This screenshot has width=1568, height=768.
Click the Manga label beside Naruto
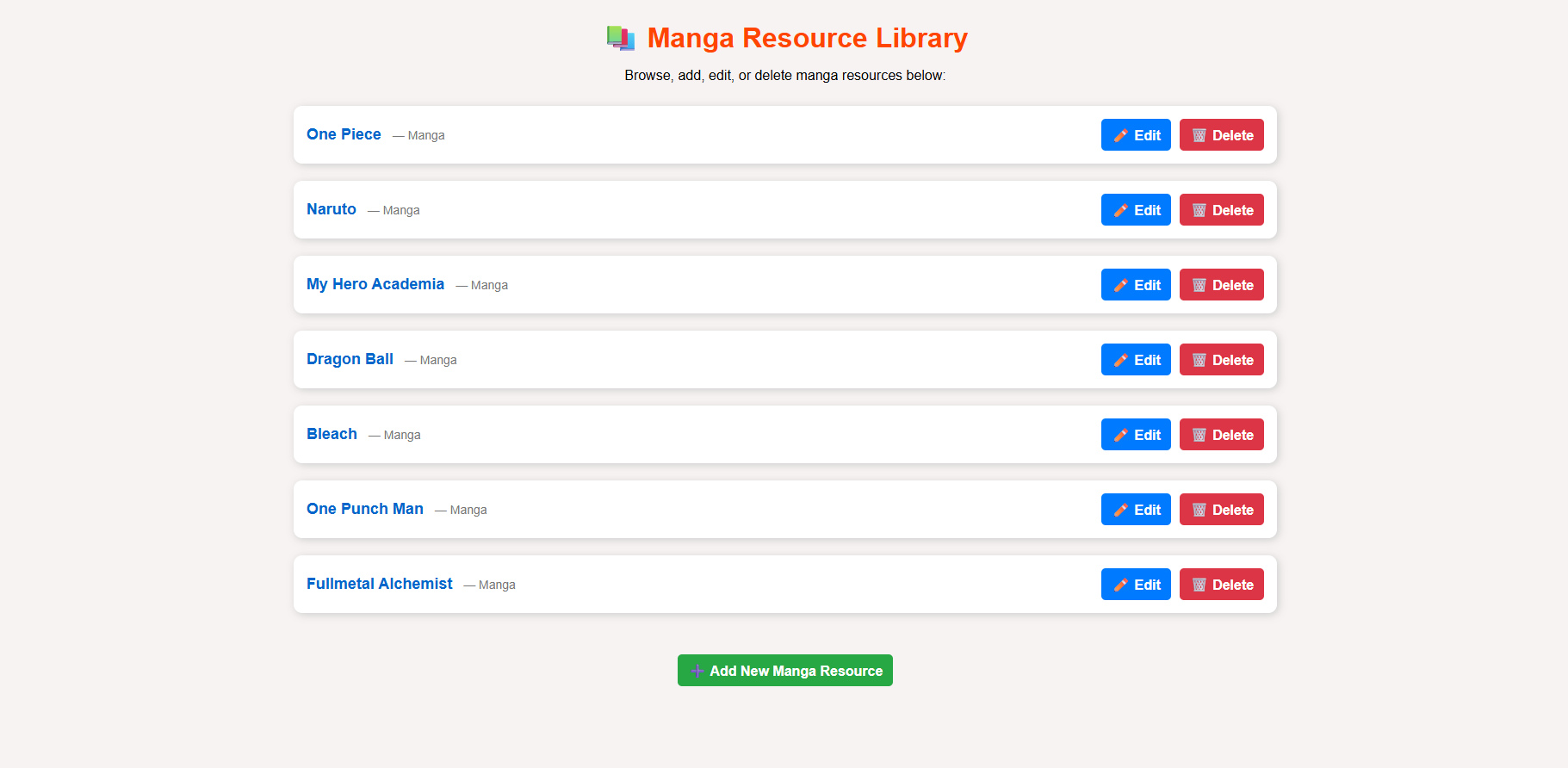tap(394, 210)
